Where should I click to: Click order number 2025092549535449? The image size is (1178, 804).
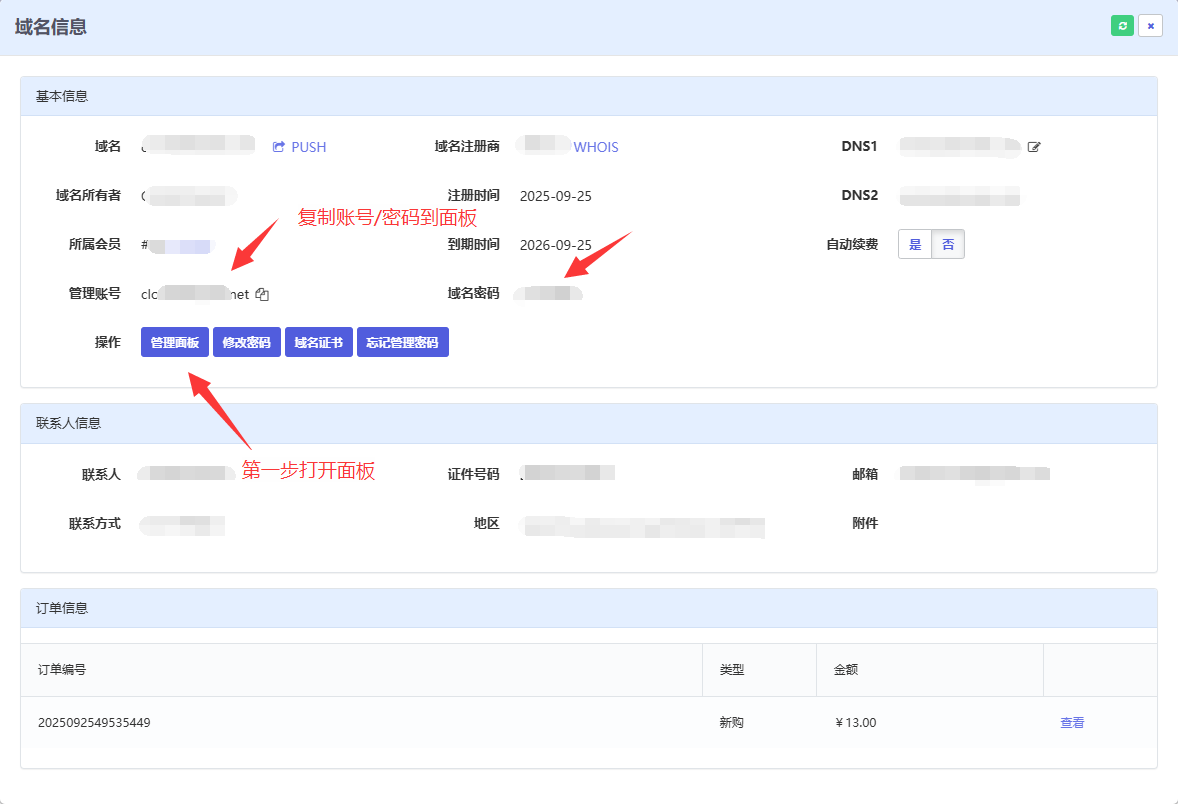point(94,722)
